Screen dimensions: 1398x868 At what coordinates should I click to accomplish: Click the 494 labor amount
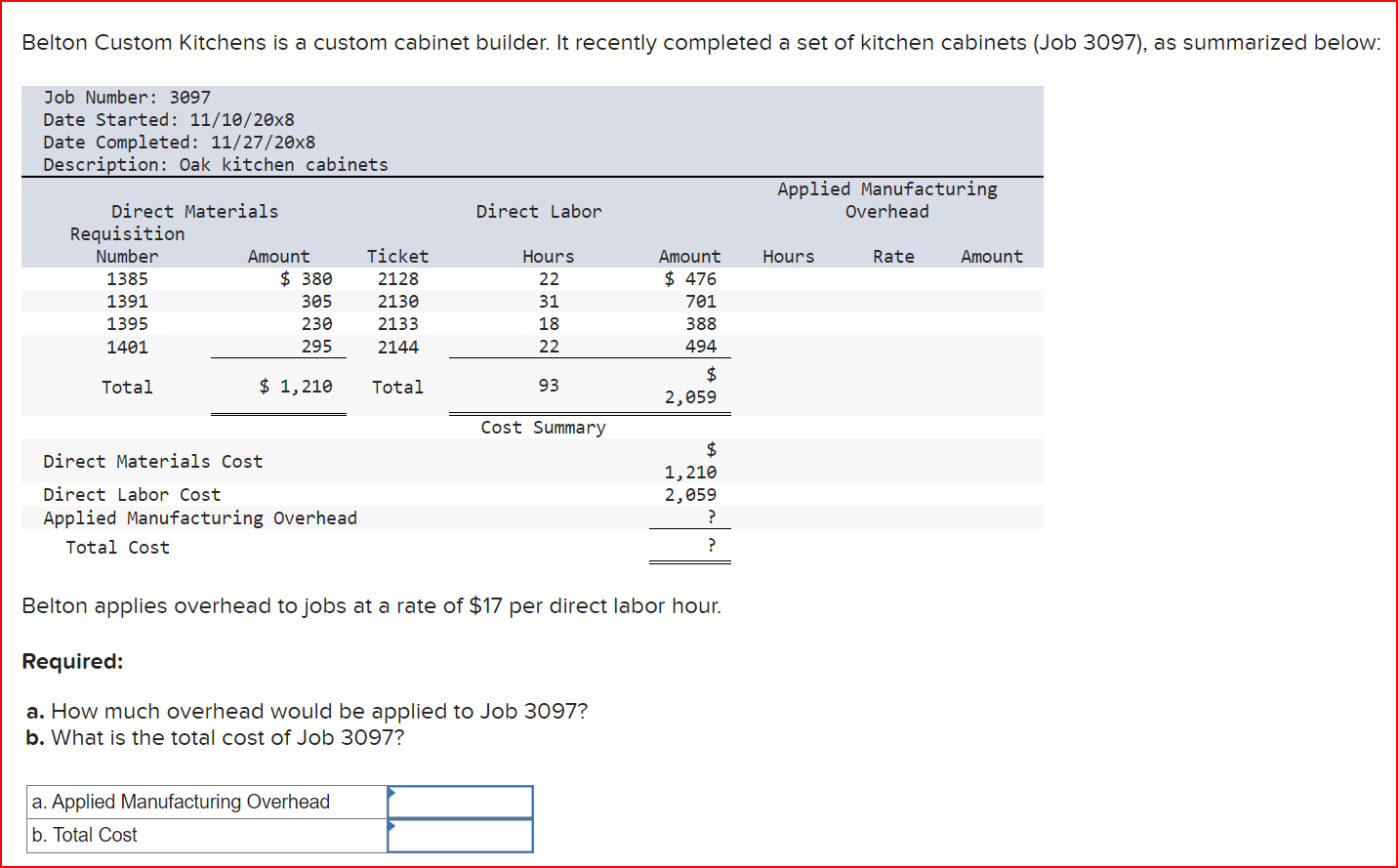pyautogui.click(x=701, y=347)
